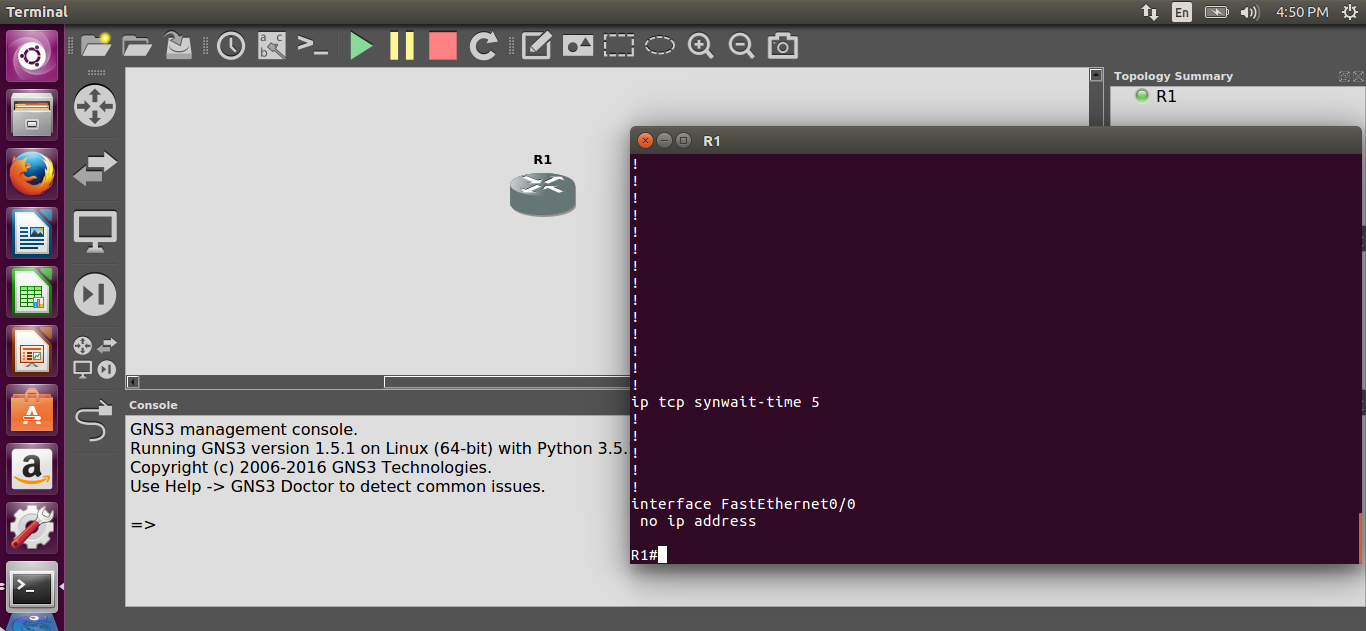Viewport: 1366px width, 631px height.
Task: Suspend all devices with yellow pause button
Action: (402, 46)
